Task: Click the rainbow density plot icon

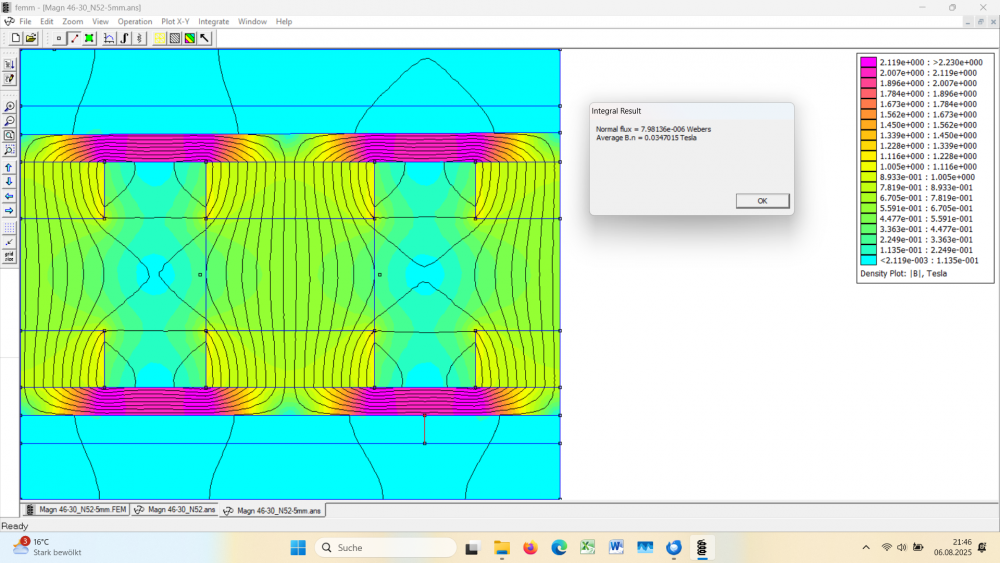Action: pyautogui.click(x=189, y=38)
